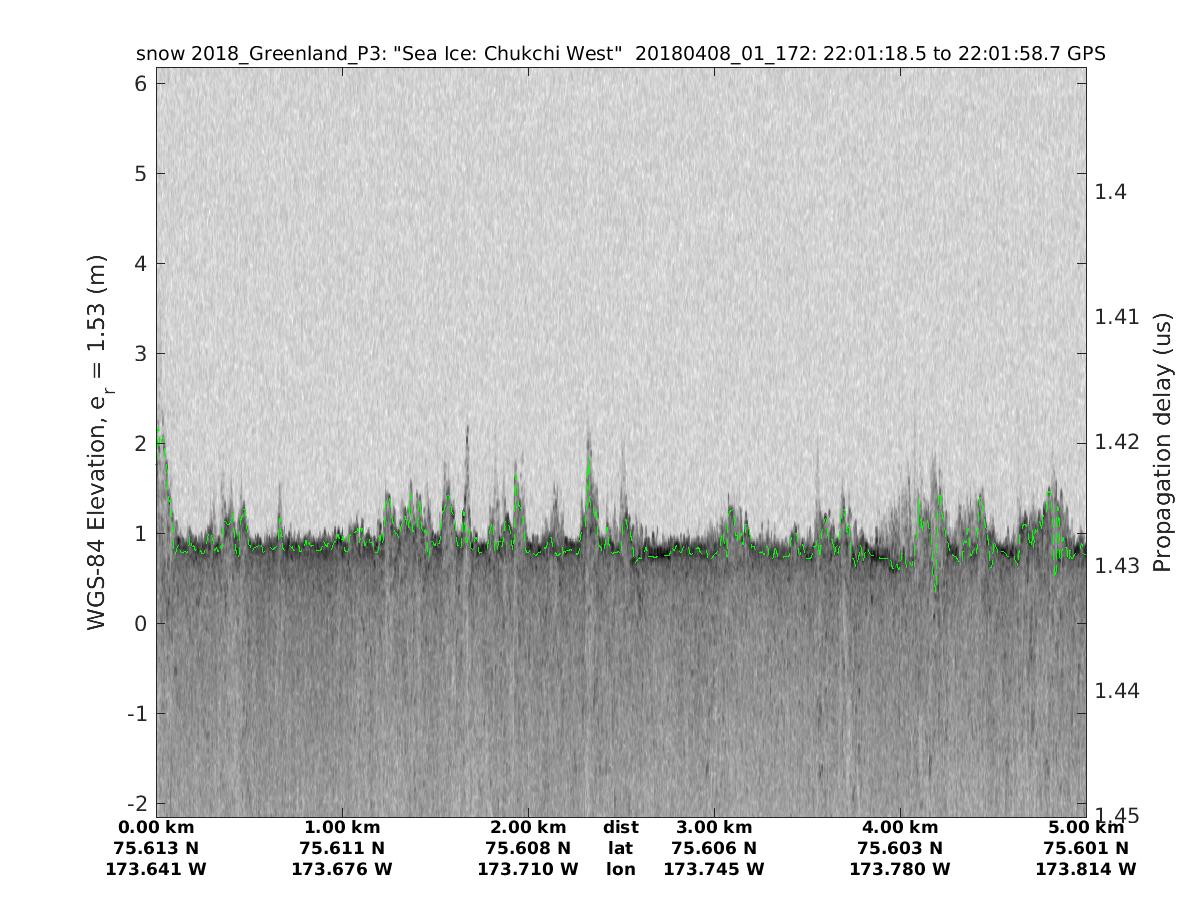Click the 0.00 km distance tick label
The width and height of the screenshot is (1200, 900).
[156, 827]
